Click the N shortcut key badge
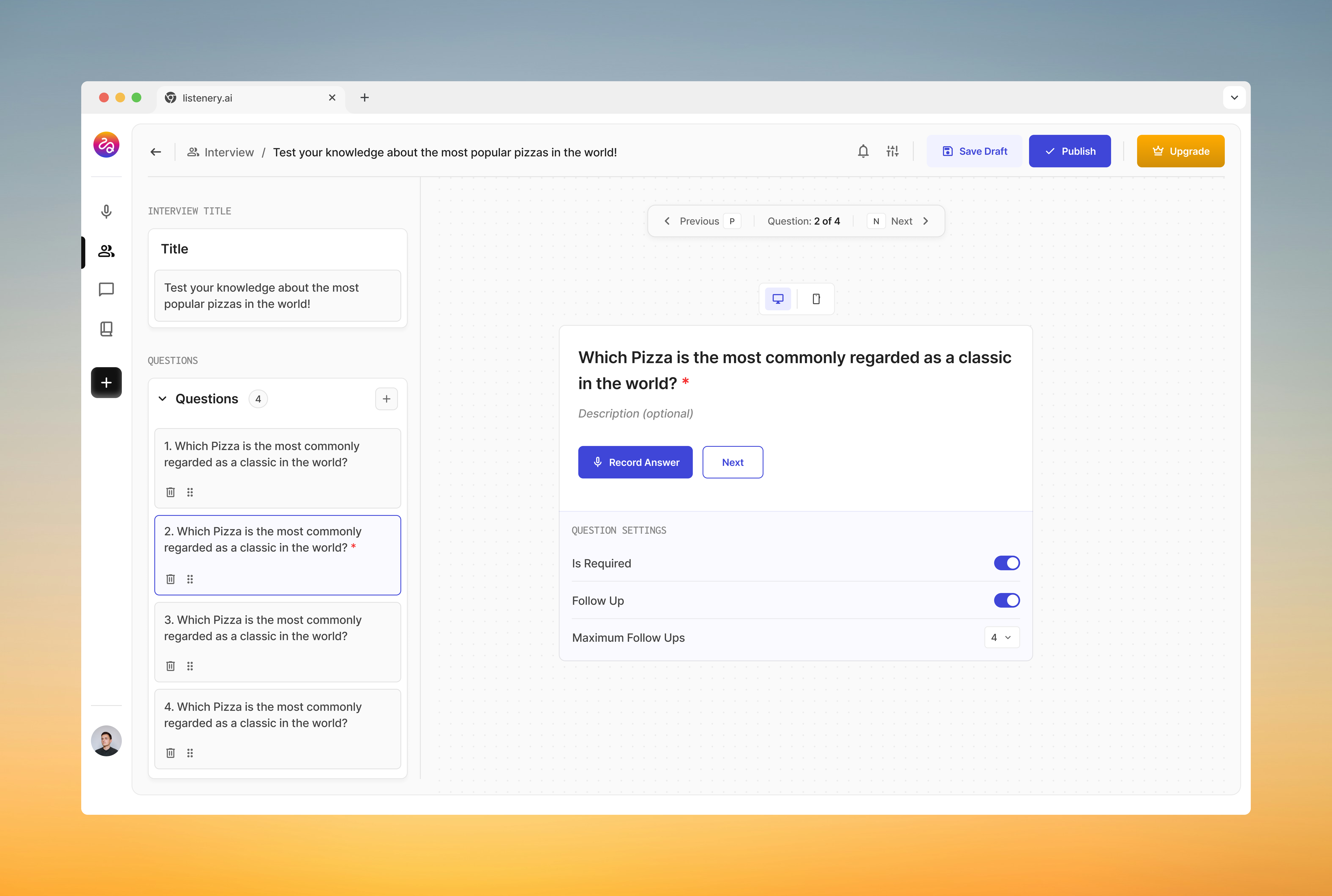 (x=876, y=221)
